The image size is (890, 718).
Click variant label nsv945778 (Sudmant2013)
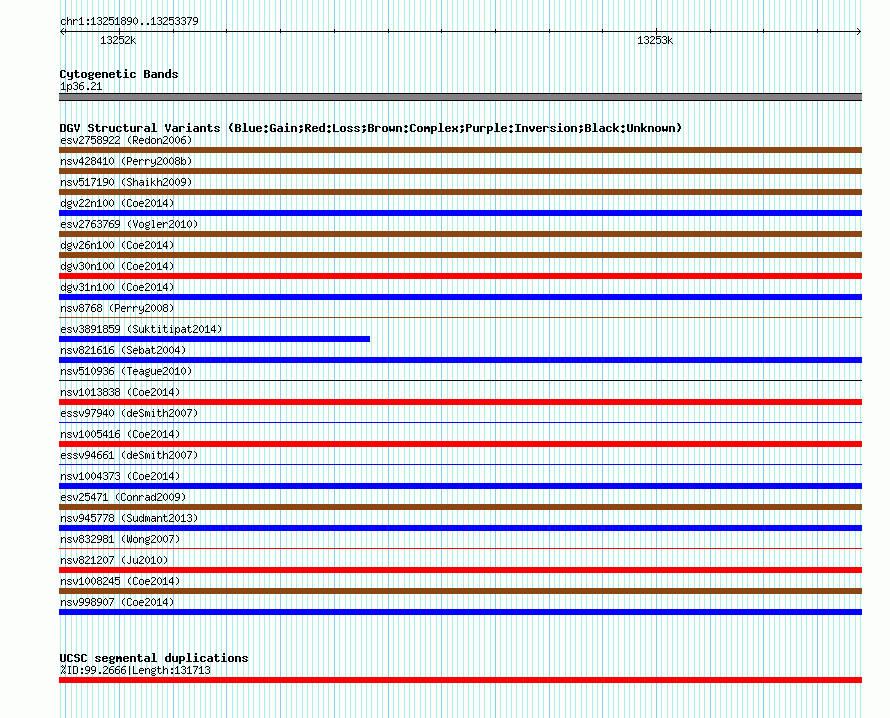click(129, 518)
